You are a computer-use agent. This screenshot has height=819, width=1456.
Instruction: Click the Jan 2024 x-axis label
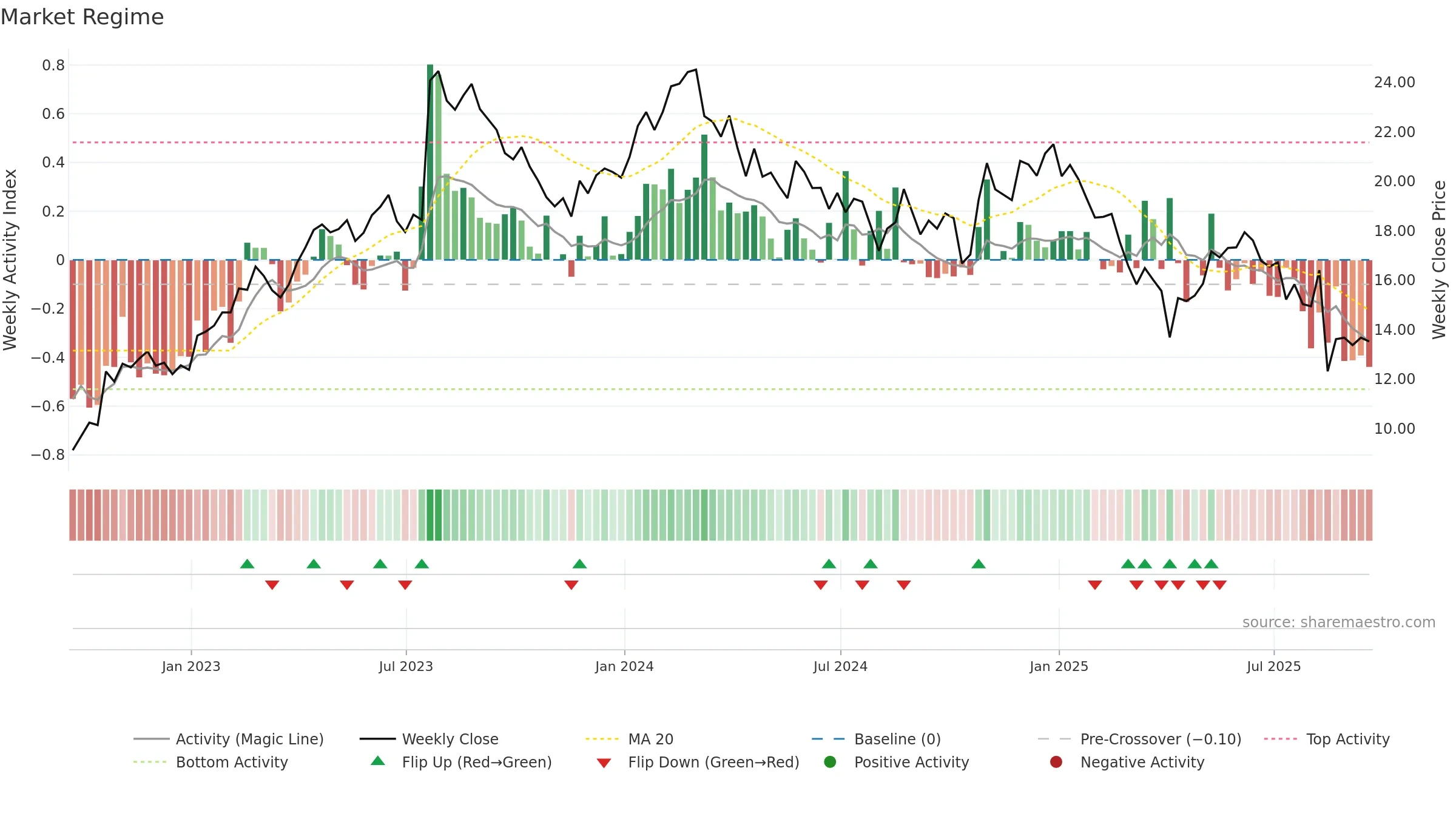(624, 666)
